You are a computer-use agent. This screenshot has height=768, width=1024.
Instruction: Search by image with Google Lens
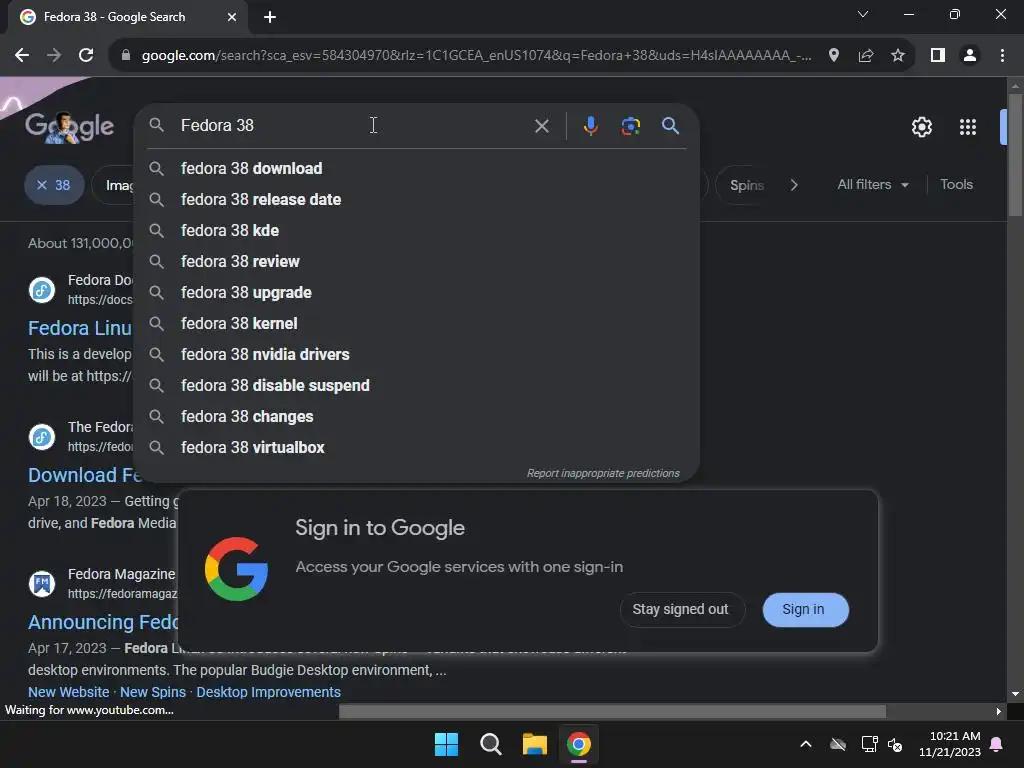[630, 125]
